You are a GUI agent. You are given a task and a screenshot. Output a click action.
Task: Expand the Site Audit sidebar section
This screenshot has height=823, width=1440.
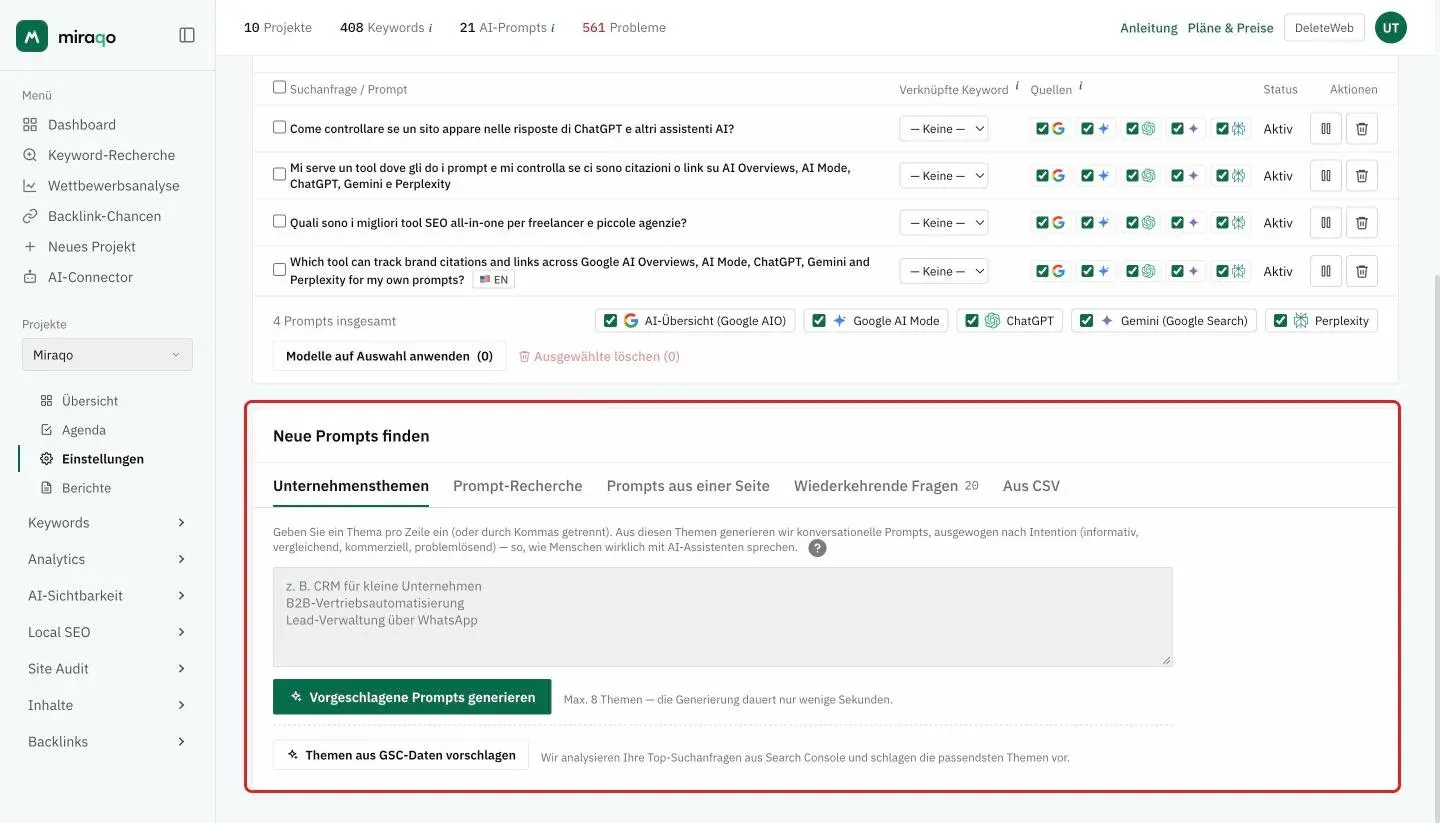pos(107,669)
